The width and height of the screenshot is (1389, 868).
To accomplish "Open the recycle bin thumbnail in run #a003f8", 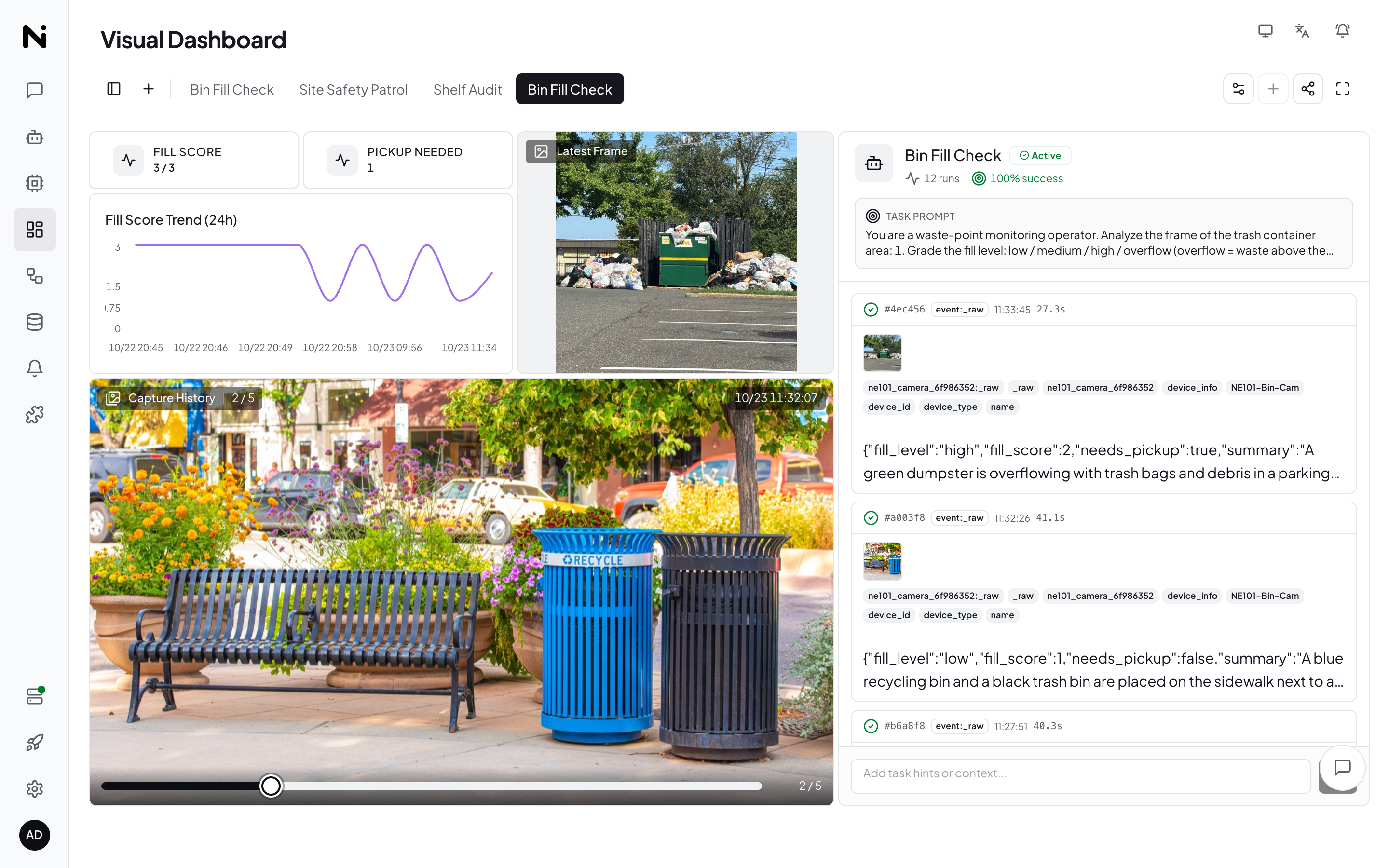I will pyautogui.click(x=882, y=561).
